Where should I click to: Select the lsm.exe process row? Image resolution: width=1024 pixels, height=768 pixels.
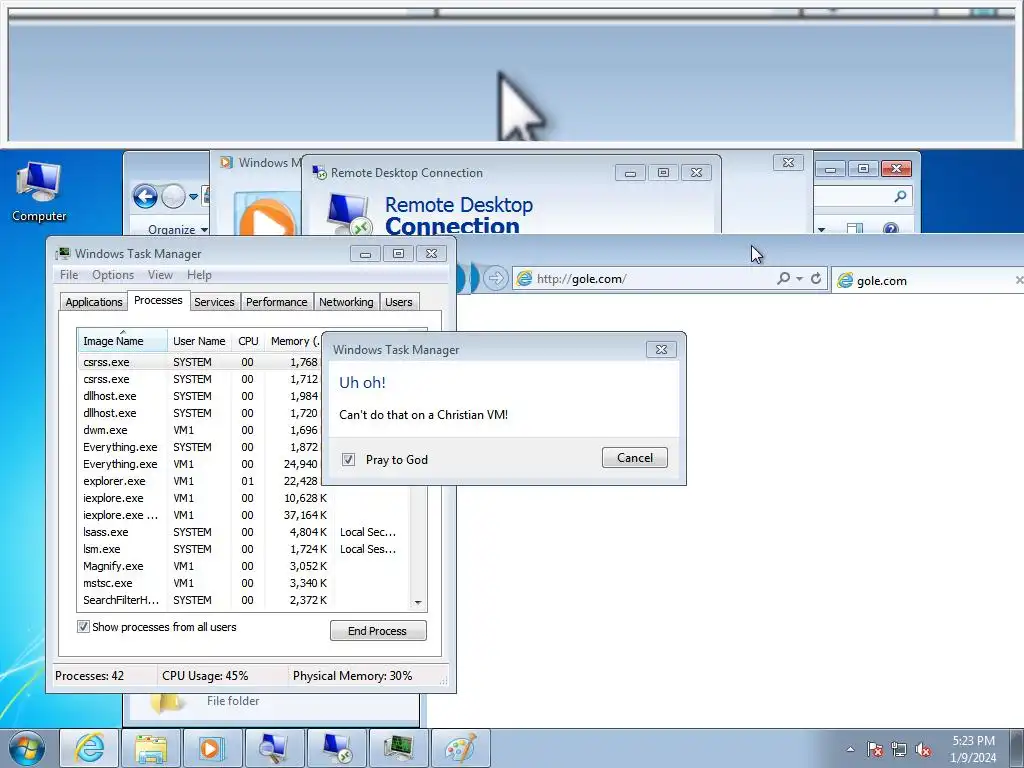tap(244, 549)
